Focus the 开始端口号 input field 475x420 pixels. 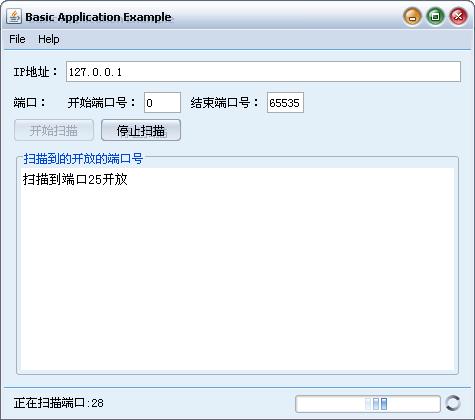coord(162,103)
